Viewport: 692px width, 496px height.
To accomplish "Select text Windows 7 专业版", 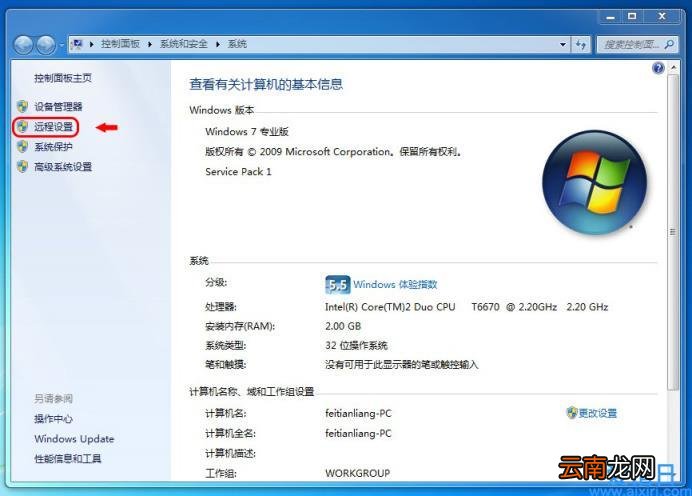I will pos(247,132).
